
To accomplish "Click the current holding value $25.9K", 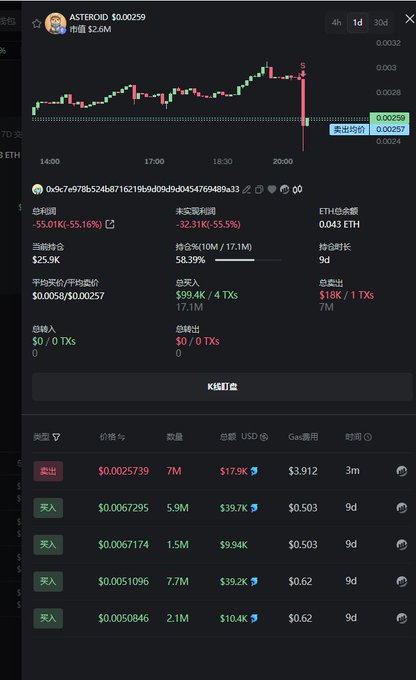I will tap(46, 260).
